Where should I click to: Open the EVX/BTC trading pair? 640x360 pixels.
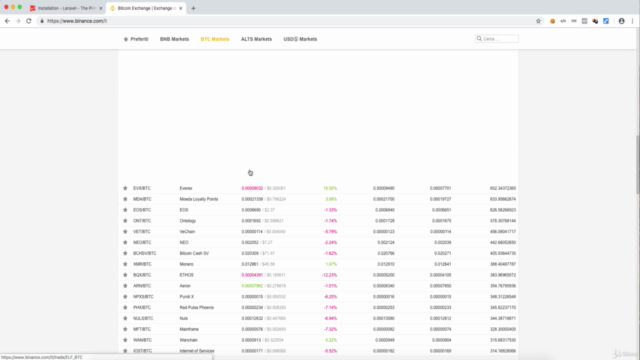click(142, 188)
